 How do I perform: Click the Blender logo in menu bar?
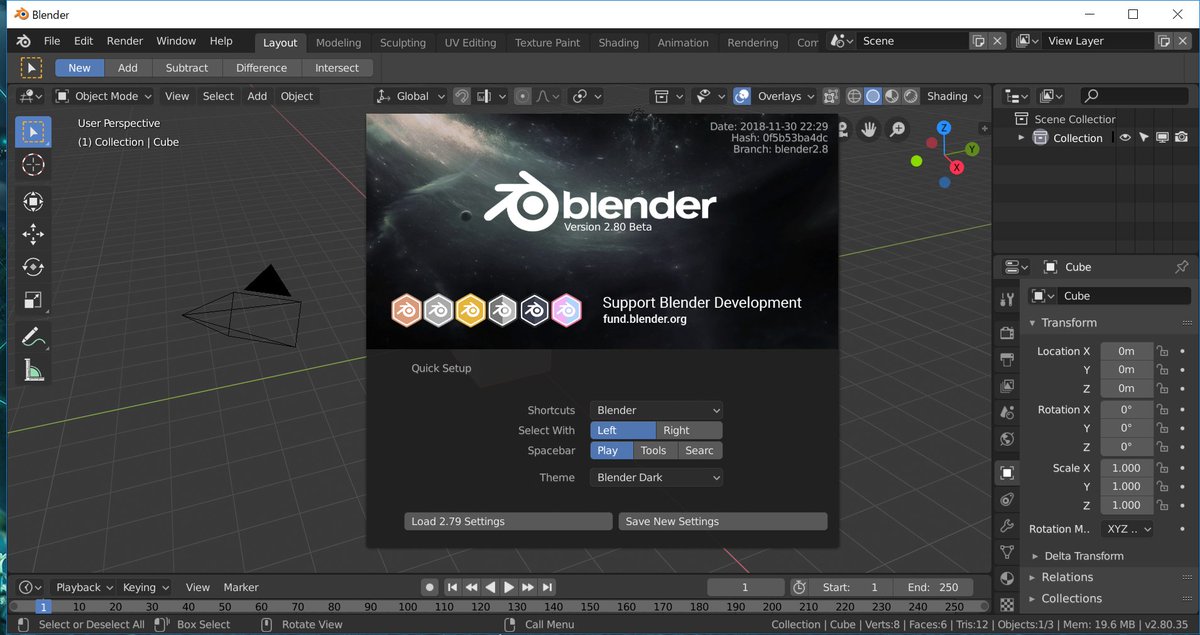[25, 41]
